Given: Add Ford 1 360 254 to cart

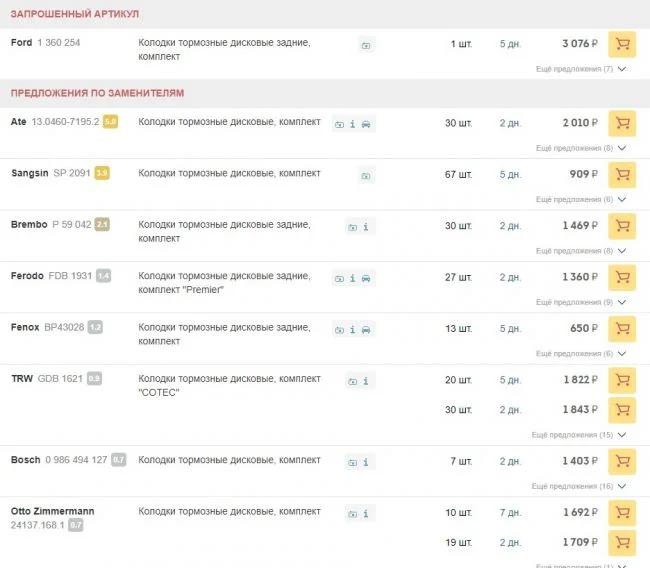Looking at the screenshot, I should (x=622, y=45).
